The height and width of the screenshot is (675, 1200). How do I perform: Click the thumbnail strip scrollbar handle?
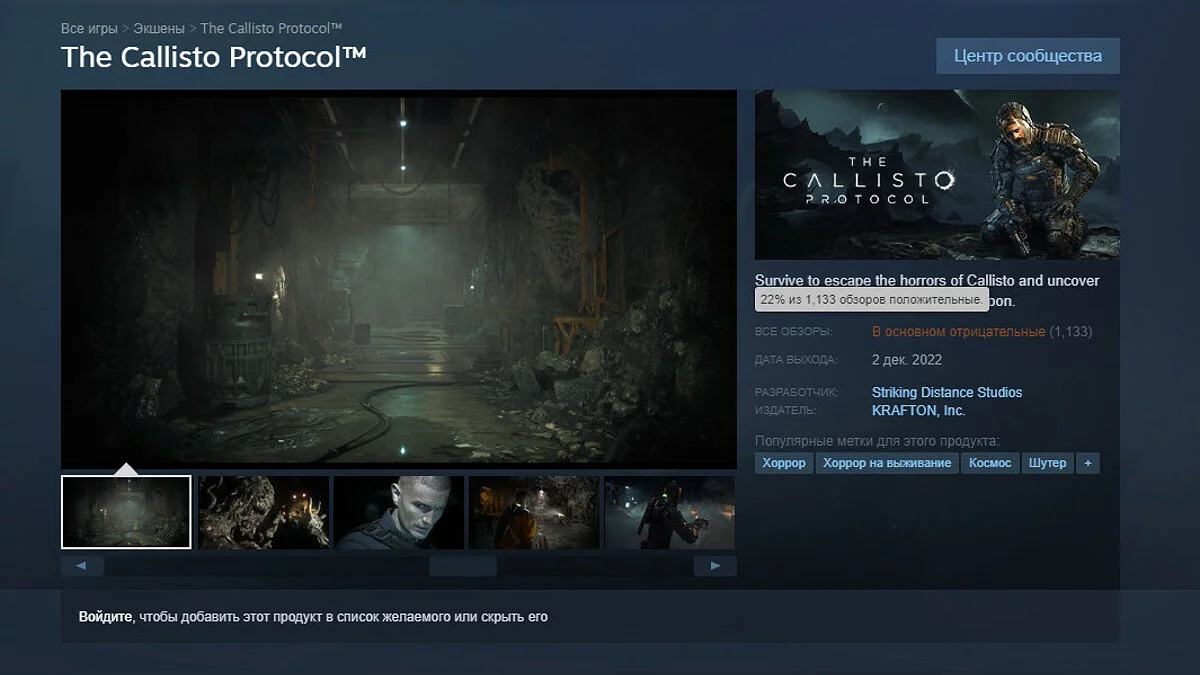(x=463, y=566)
